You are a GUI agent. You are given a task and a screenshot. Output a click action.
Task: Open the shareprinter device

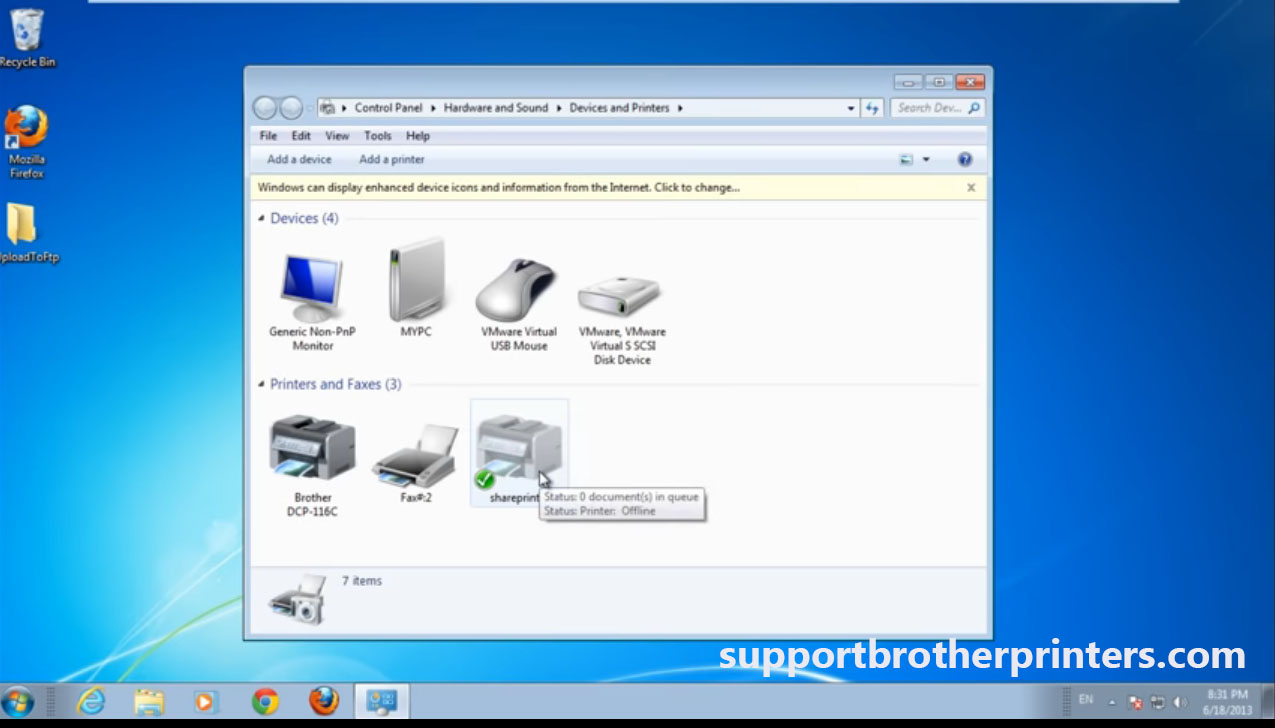519,445
